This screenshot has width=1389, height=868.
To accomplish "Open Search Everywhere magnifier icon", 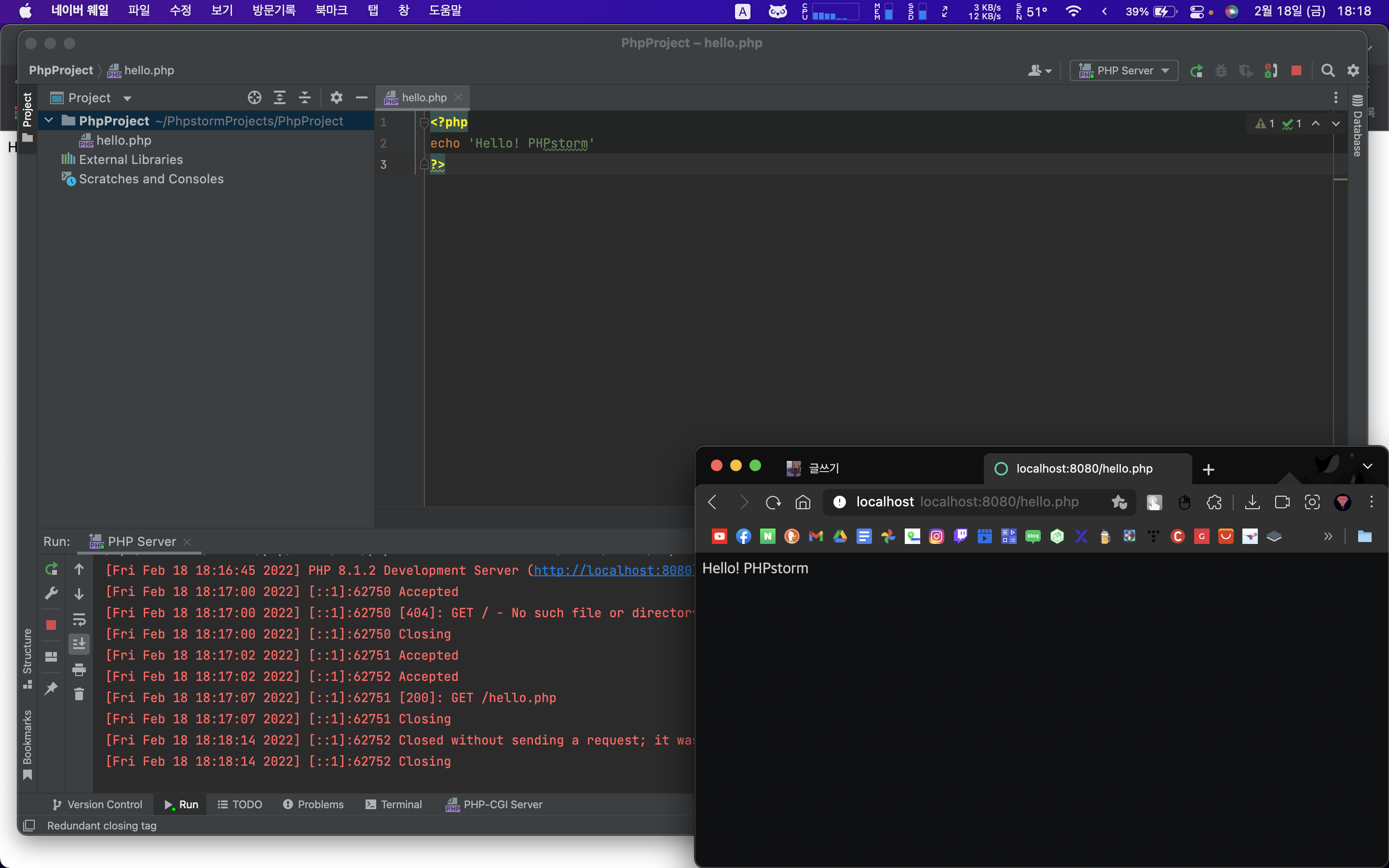I will click(x=1328, y=70).
